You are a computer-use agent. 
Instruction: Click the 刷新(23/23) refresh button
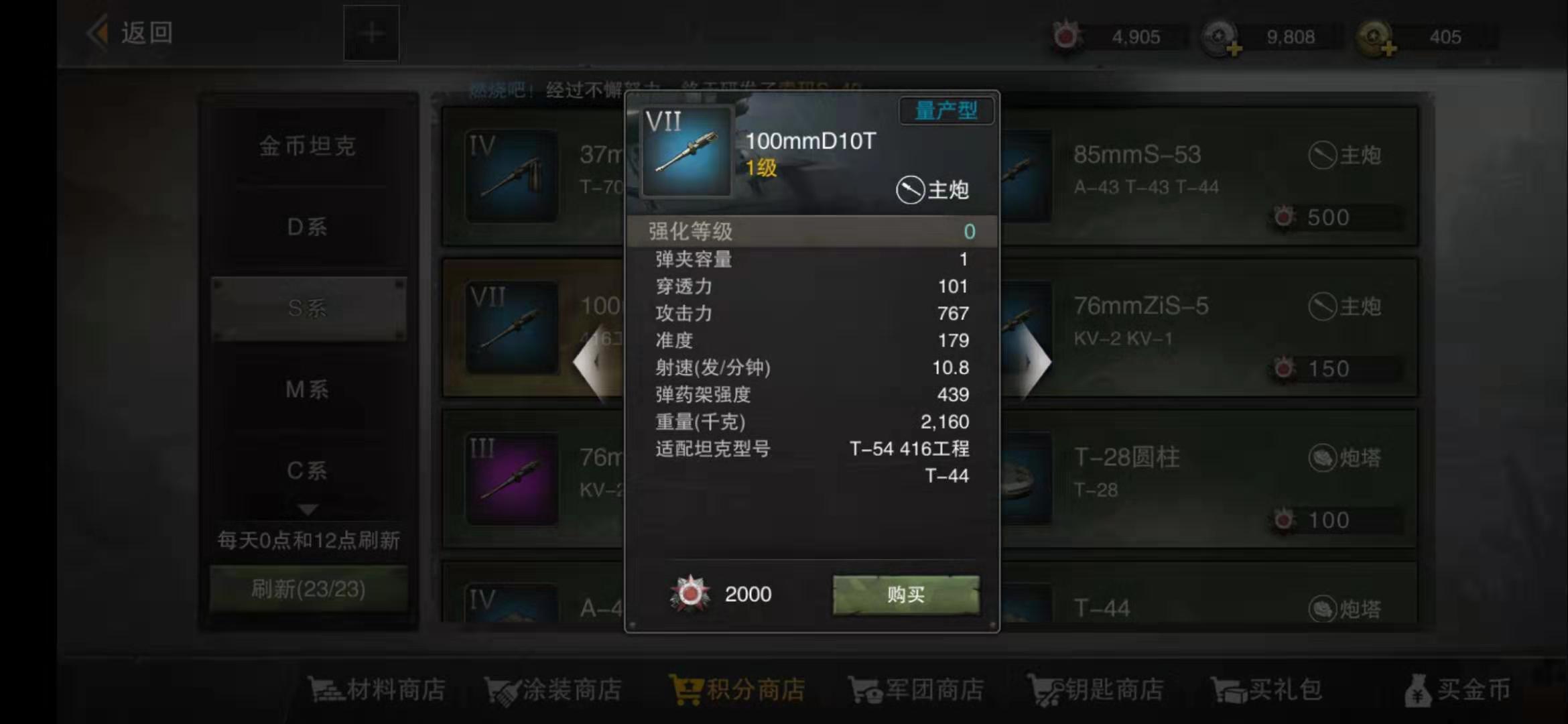(x=308, y=589)
